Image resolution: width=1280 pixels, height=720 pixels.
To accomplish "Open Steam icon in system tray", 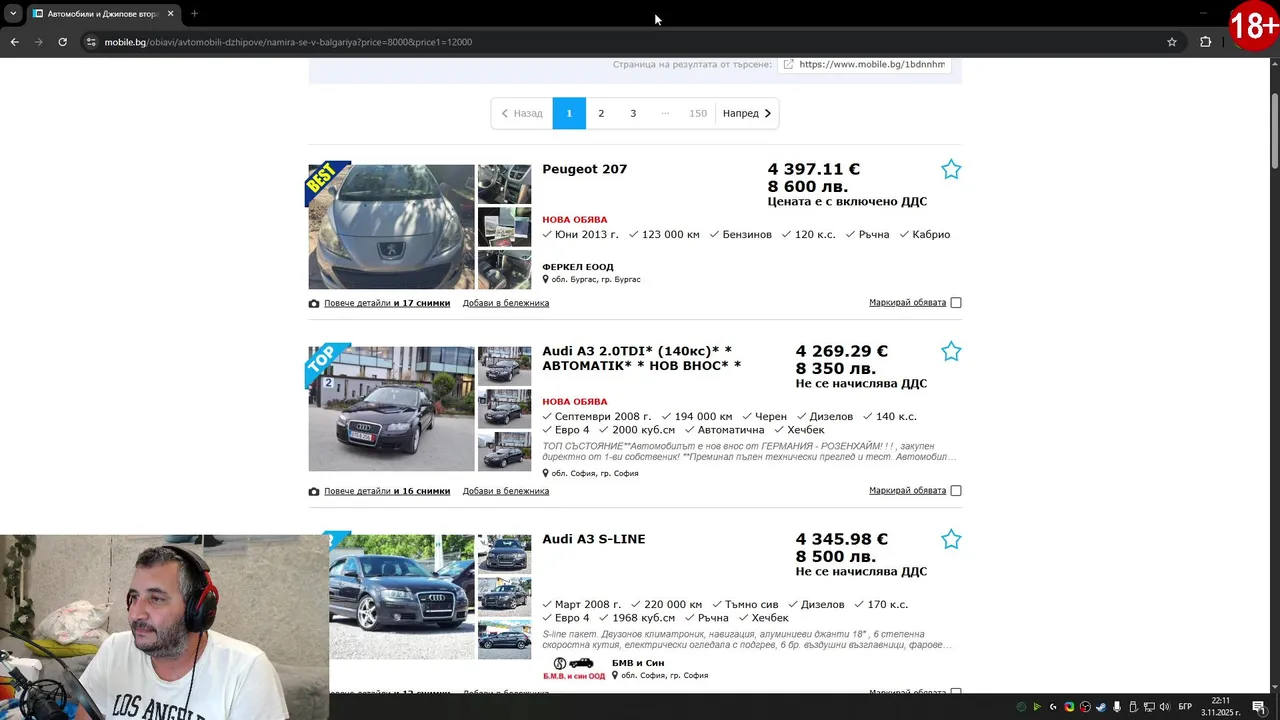I will (x=1101, y=707).
